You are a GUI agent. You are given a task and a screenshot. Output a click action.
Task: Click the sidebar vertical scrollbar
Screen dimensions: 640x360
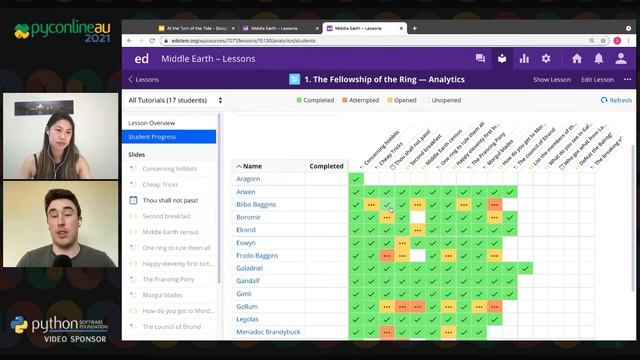click(219, 198)
